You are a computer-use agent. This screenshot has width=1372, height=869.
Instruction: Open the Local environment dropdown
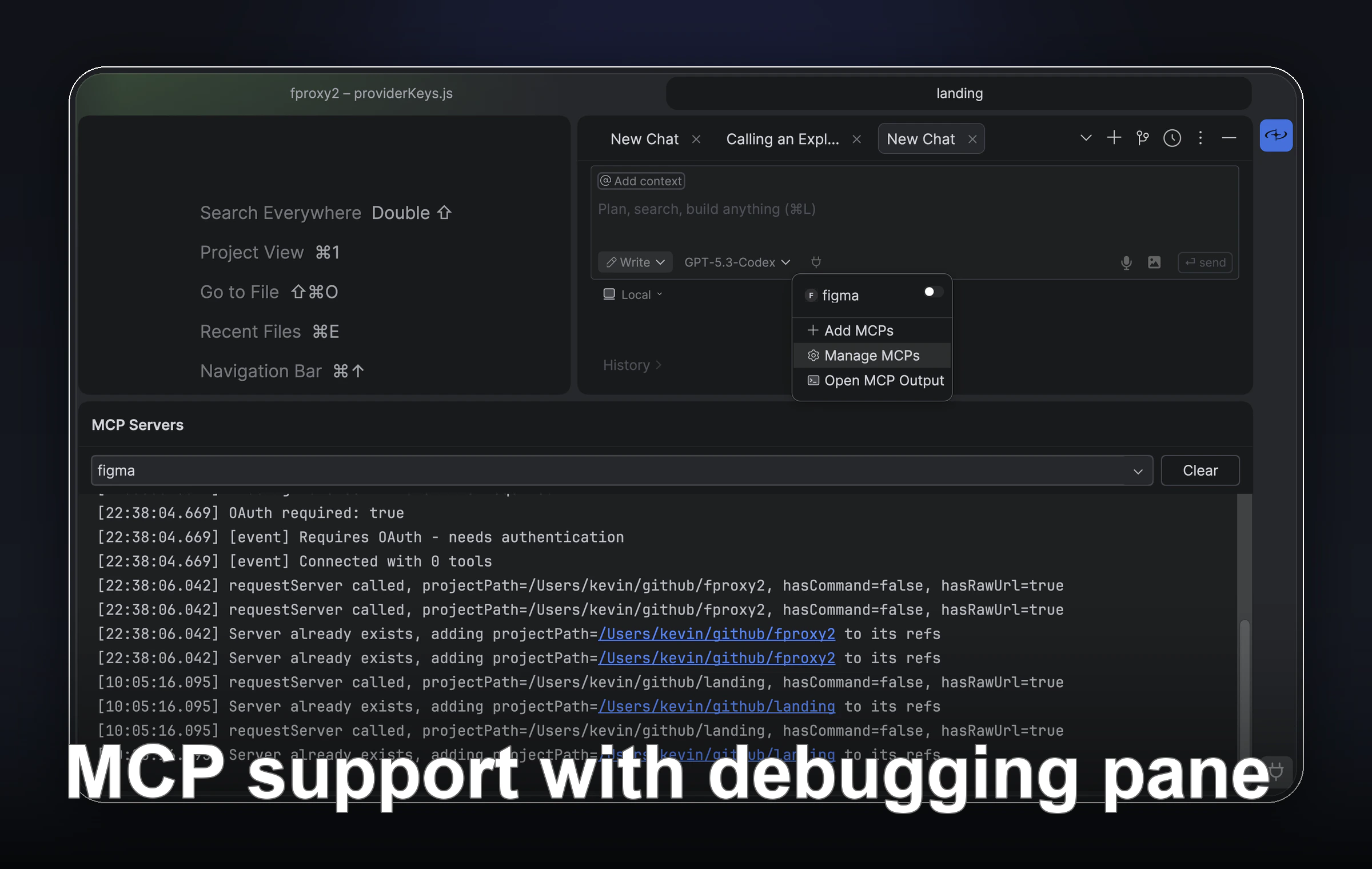[x=633, y=294]
